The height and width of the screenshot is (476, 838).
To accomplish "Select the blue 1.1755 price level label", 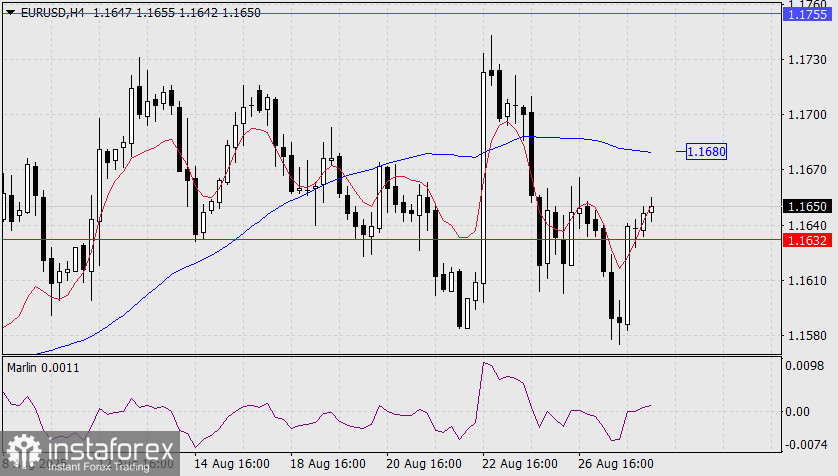I will (x=807, y=14).
